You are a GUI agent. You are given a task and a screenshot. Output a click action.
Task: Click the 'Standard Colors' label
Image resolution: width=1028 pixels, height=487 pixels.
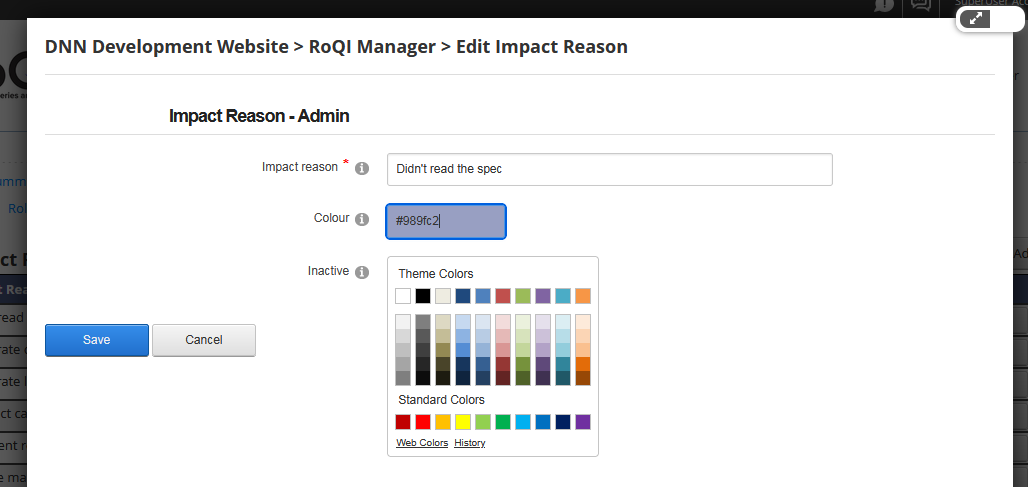(441, 400)
